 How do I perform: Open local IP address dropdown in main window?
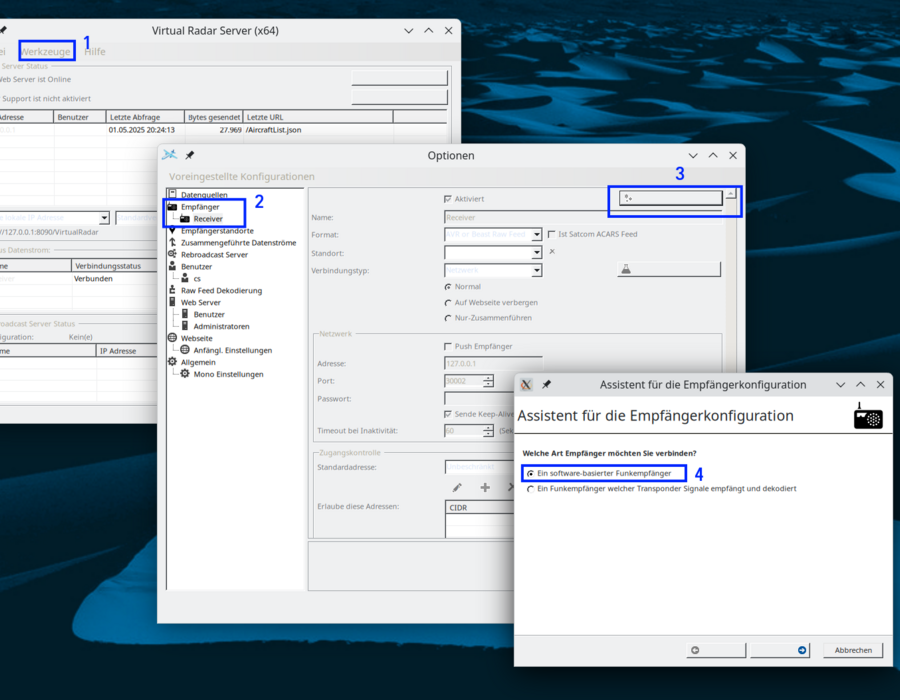click(x=104, y=218)
